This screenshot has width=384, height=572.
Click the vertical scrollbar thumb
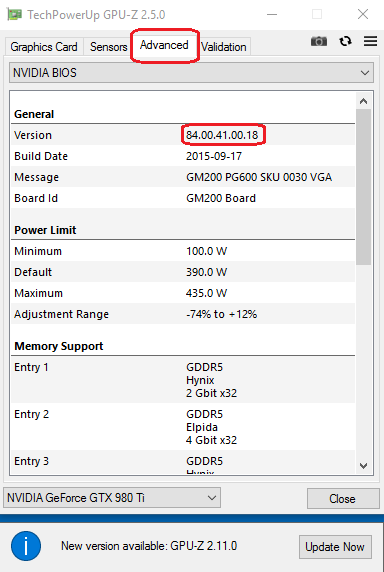pos(363,187)
